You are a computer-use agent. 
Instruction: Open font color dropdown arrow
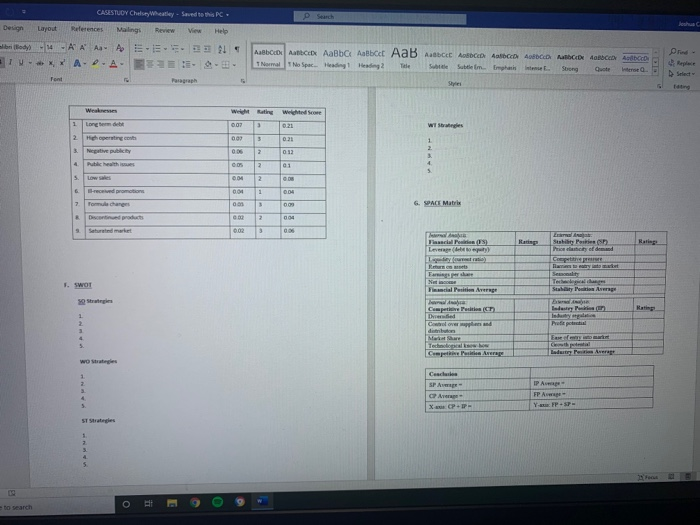121,65
